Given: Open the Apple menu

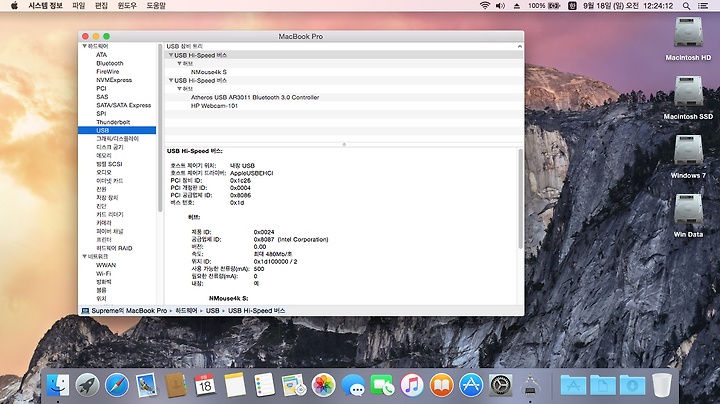Looking at the screenshot, I should coord(14,6).
